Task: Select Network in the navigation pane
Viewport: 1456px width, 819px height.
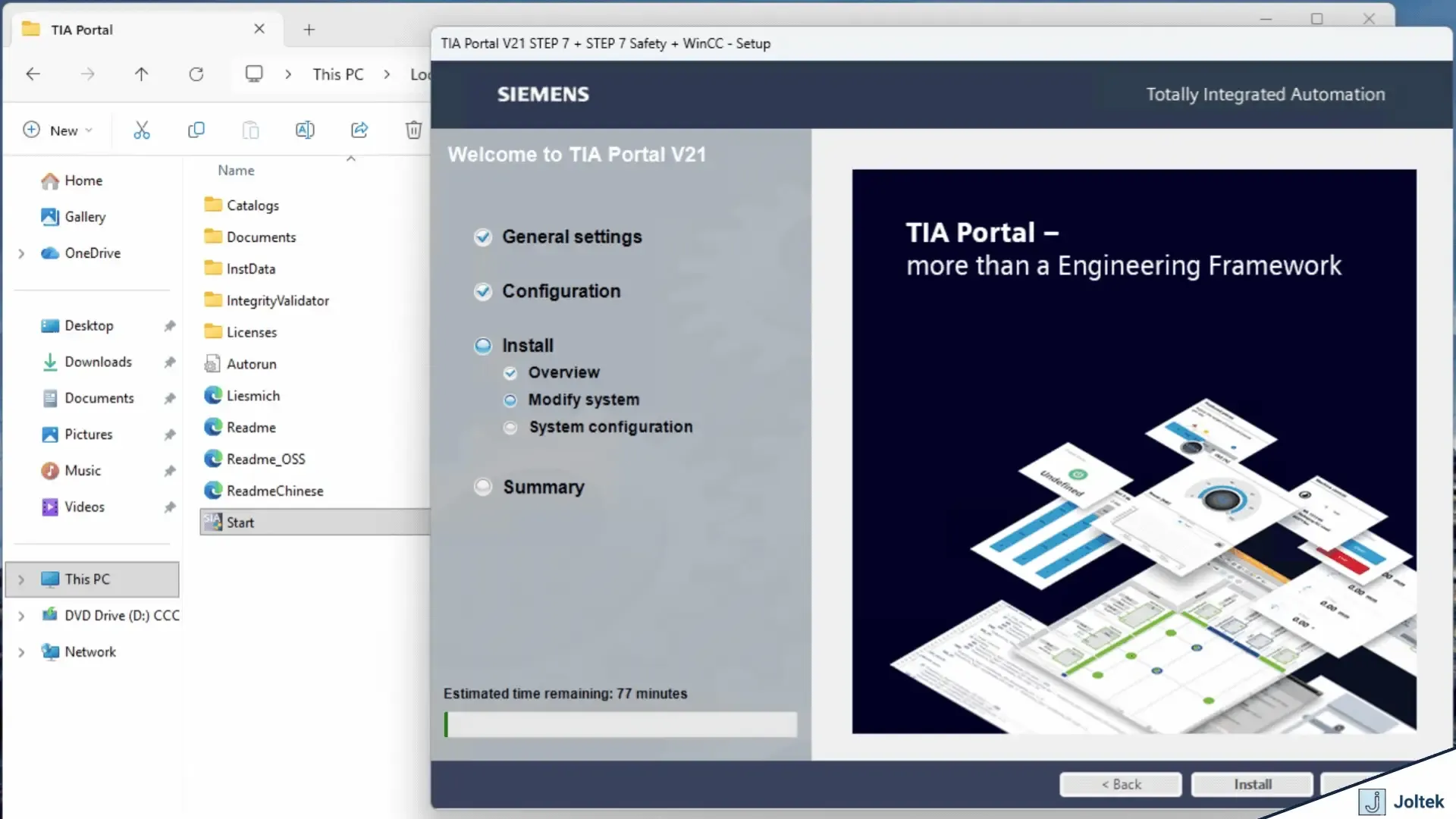Action: 79,652
